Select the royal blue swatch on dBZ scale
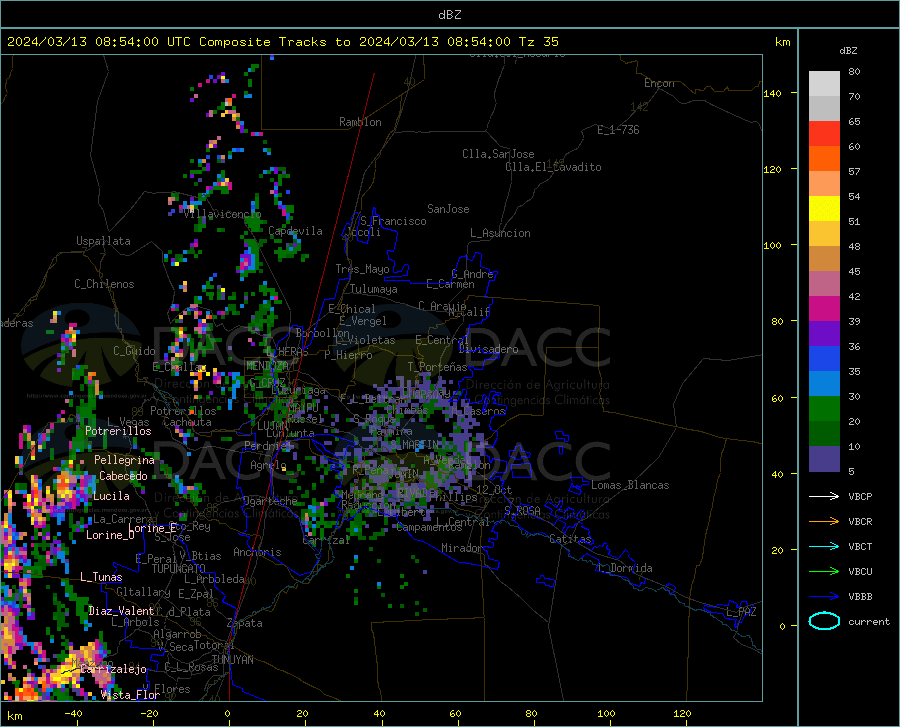900x727 pixels. click(824, 359)
